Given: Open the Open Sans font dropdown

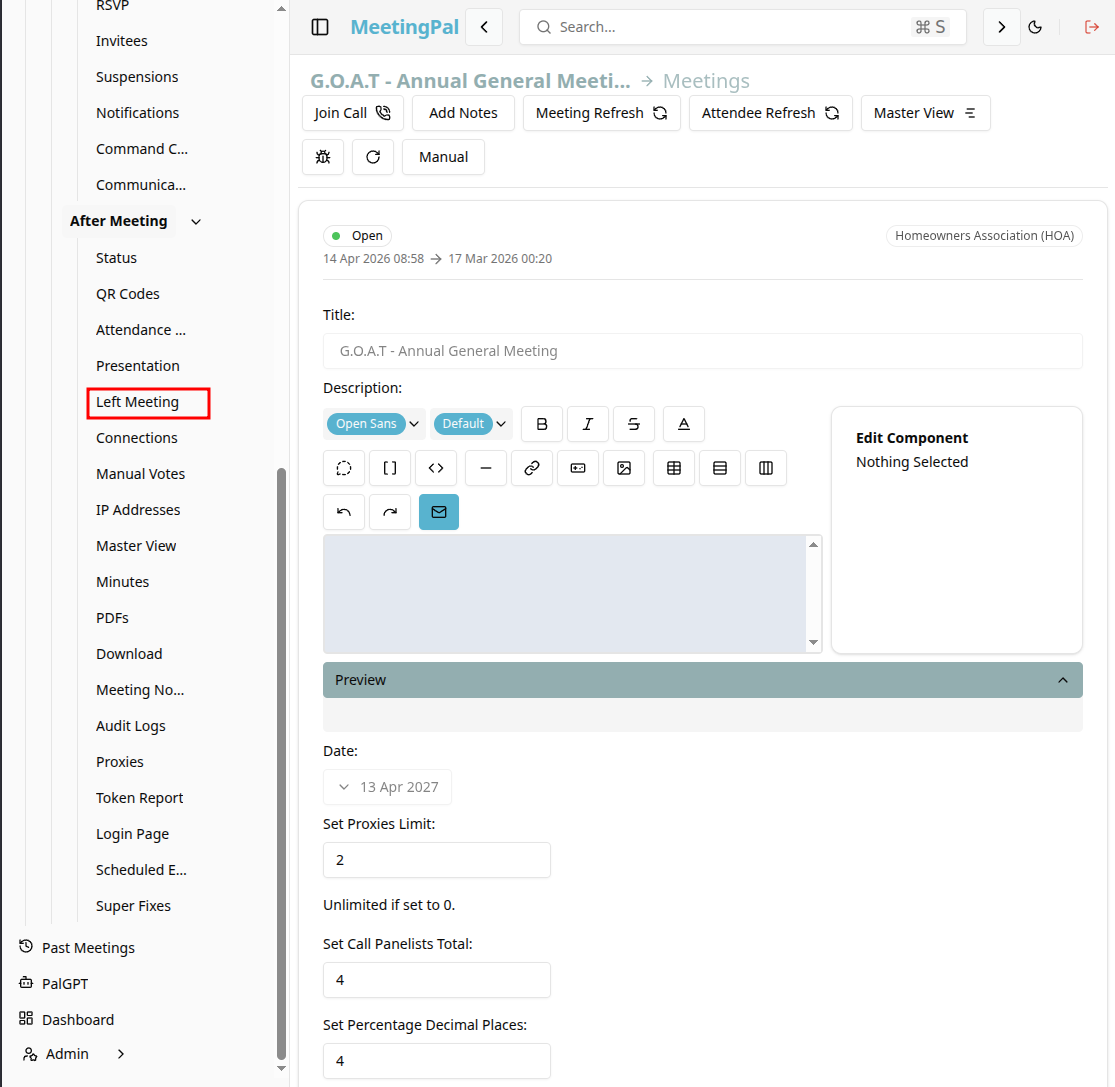Looking at the screenshot, I should (375, 424).
